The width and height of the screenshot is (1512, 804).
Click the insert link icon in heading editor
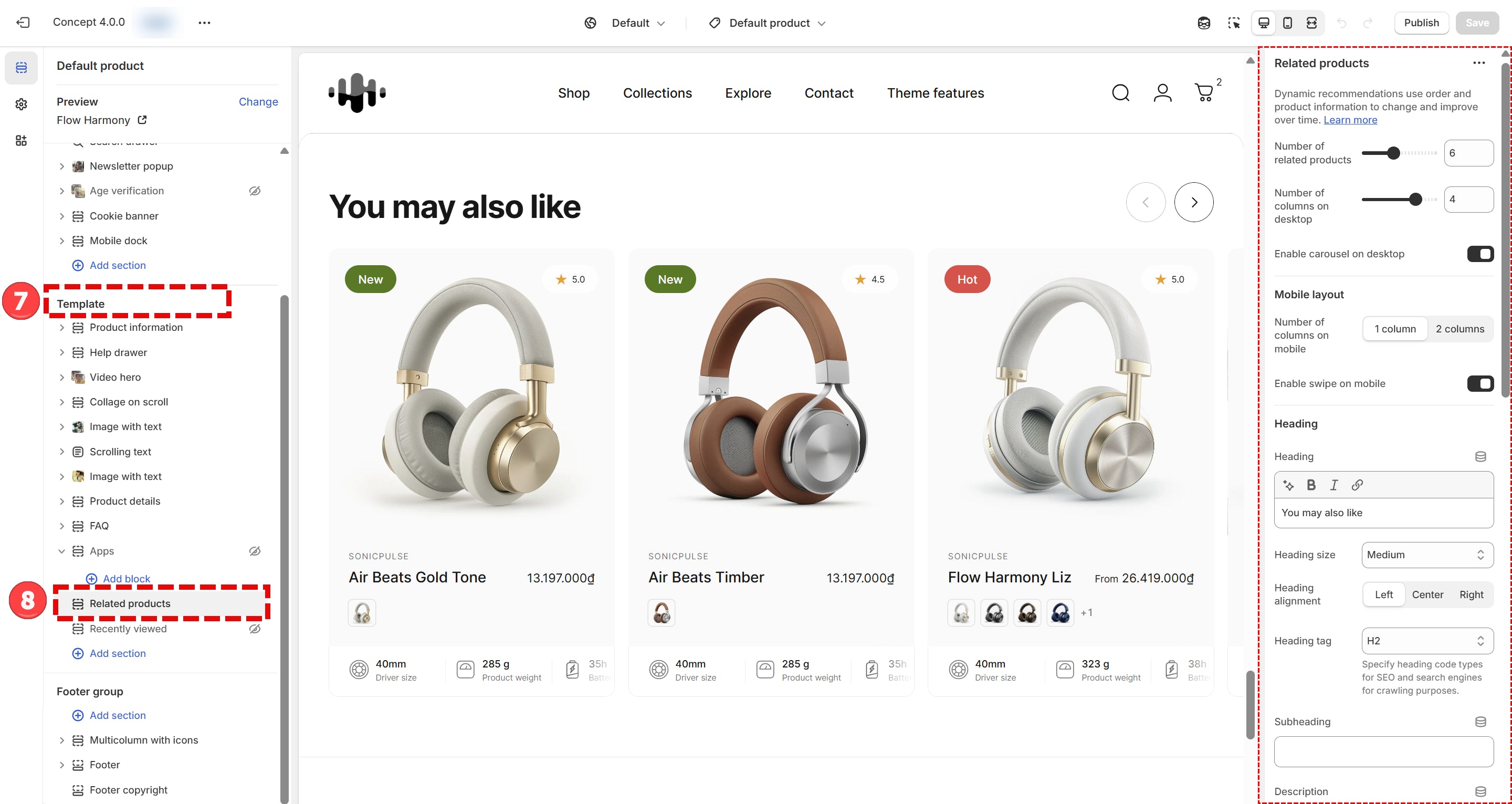coord(1357,485)
